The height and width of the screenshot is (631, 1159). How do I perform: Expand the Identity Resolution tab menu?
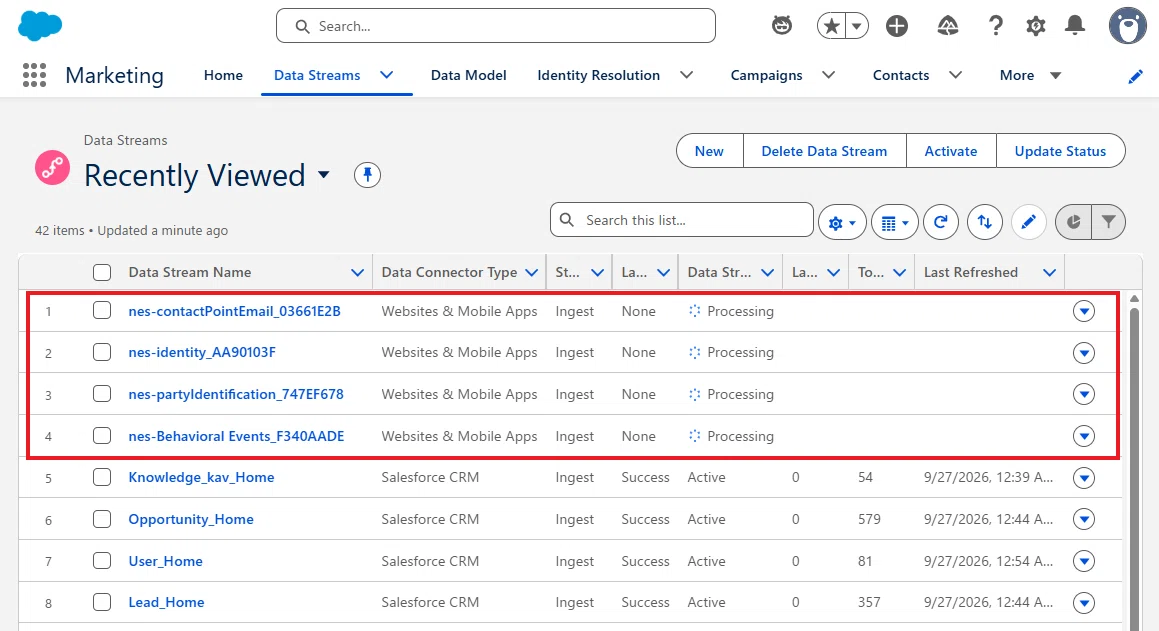[x=687, y=75]
